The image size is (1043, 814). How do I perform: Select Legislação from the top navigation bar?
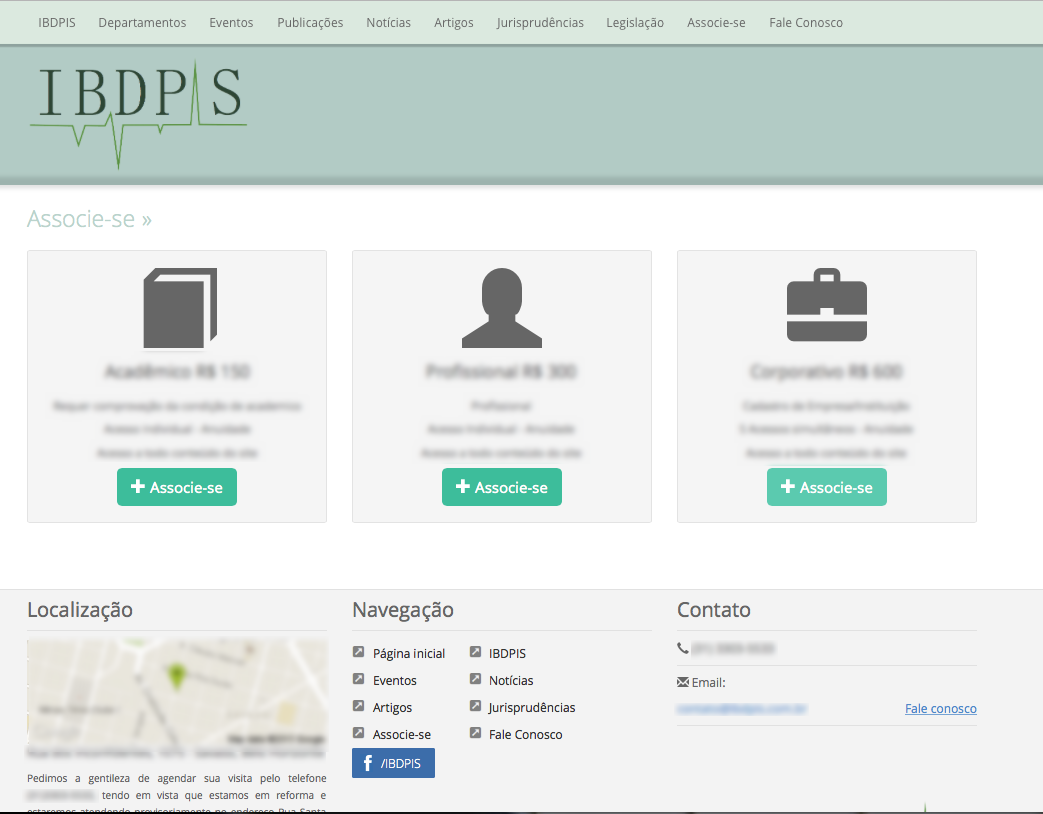click(x=635, y=22)
